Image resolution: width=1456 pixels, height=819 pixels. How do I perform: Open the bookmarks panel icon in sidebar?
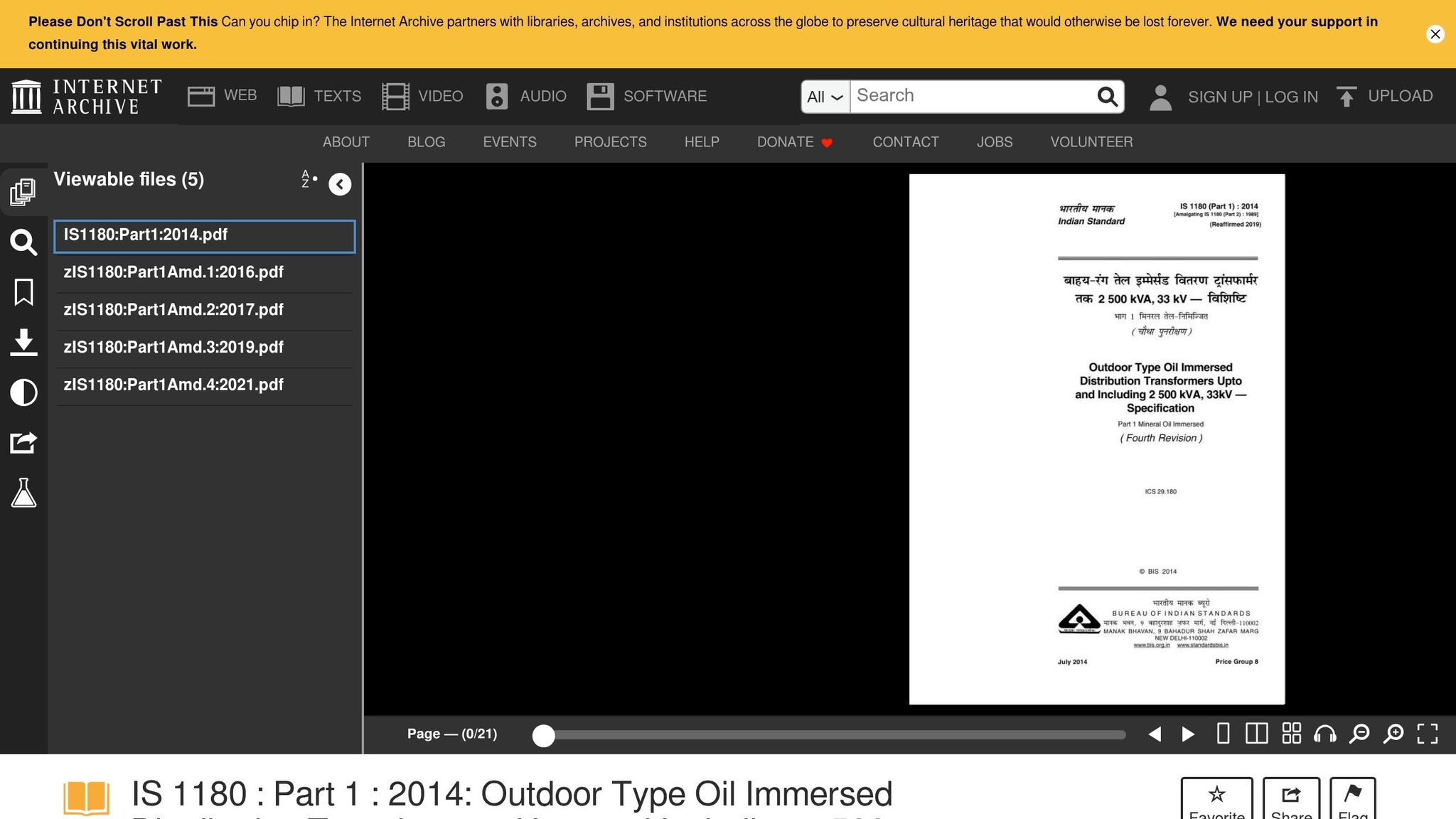tap(23, 292)
